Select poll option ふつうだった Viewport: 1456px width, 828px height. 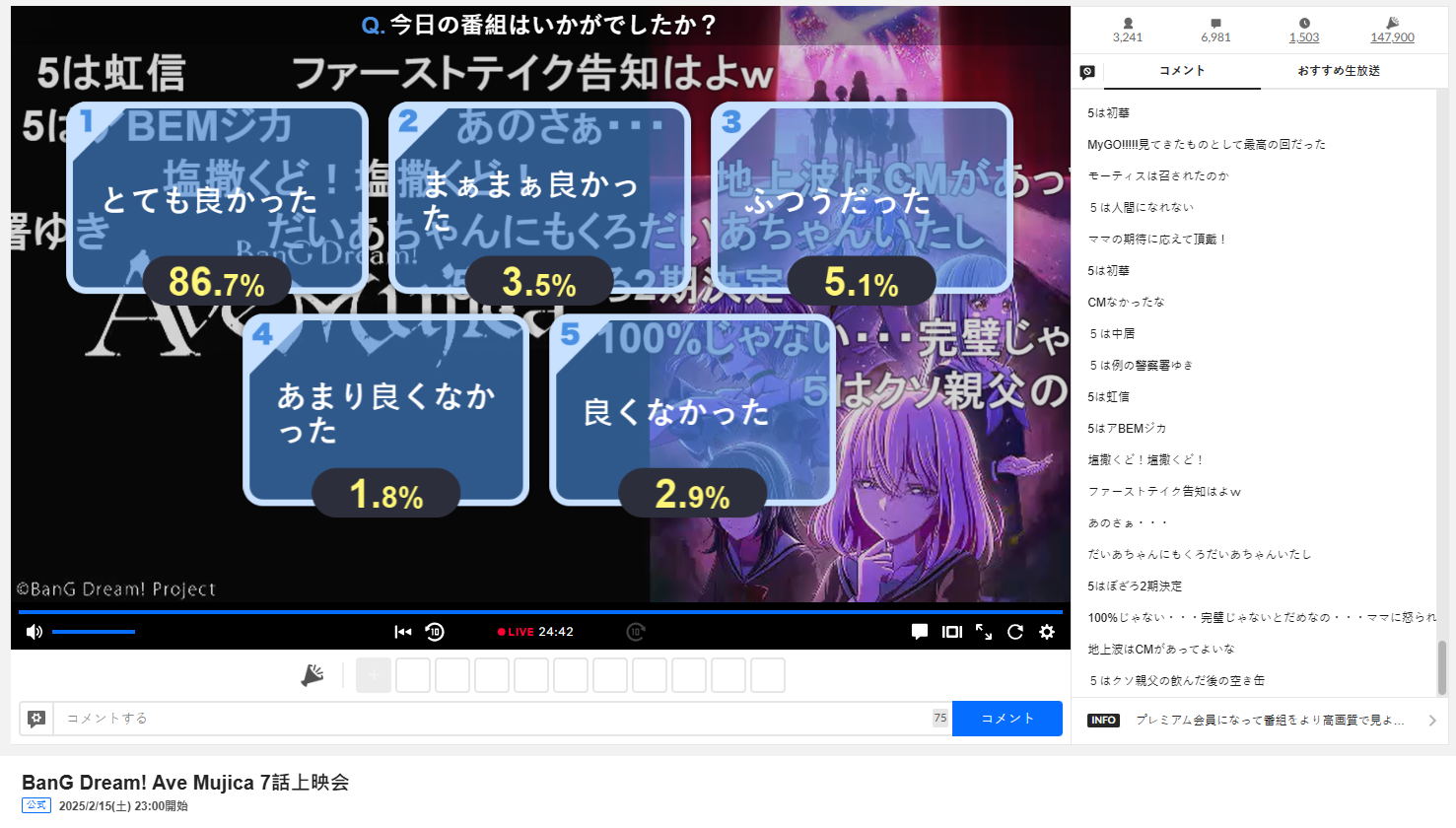pos(862,198)
